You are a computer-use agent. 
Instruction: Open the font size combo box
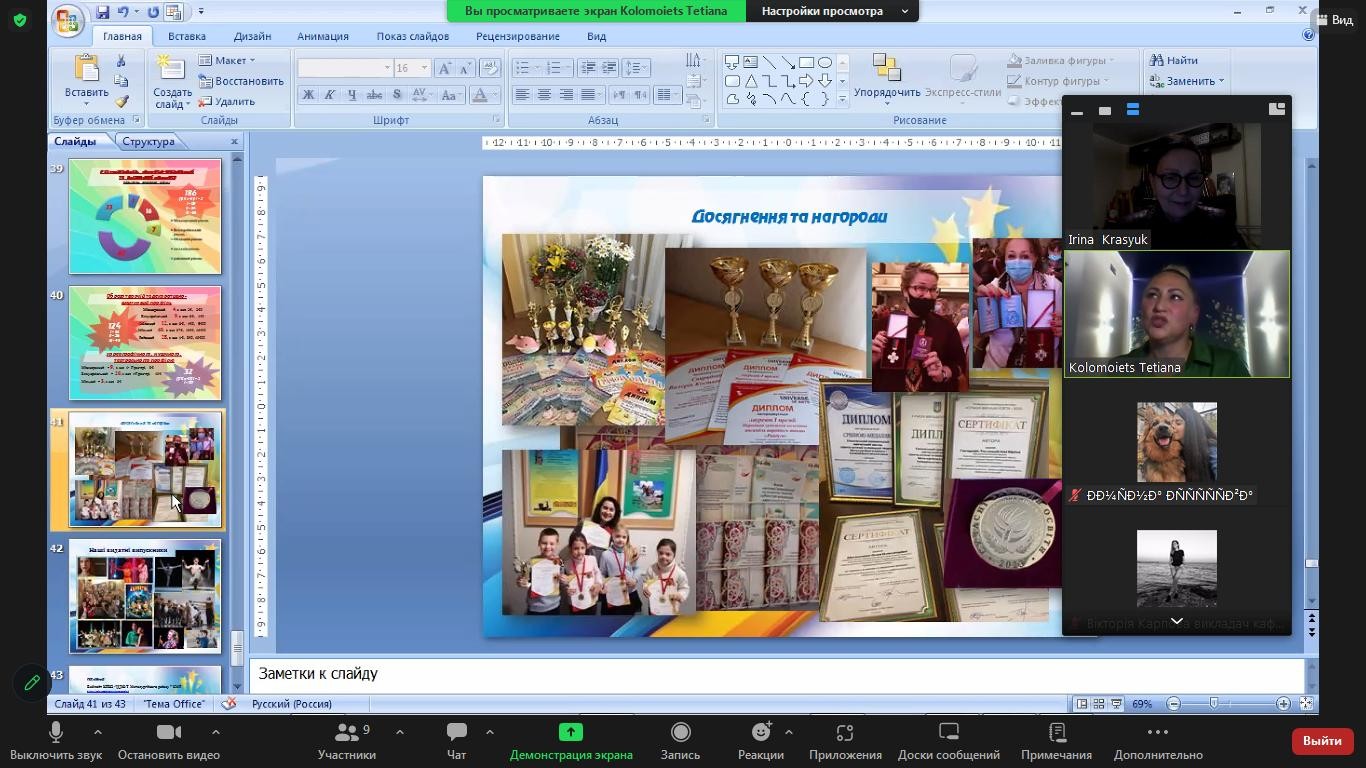[x=411, y=68]
